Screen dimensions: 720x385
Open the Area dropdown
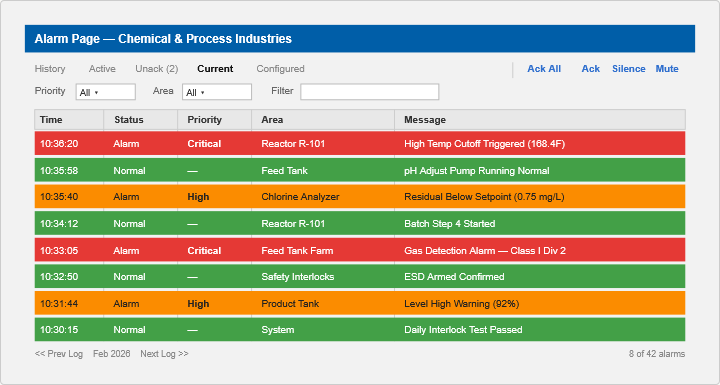pos(217,92)
